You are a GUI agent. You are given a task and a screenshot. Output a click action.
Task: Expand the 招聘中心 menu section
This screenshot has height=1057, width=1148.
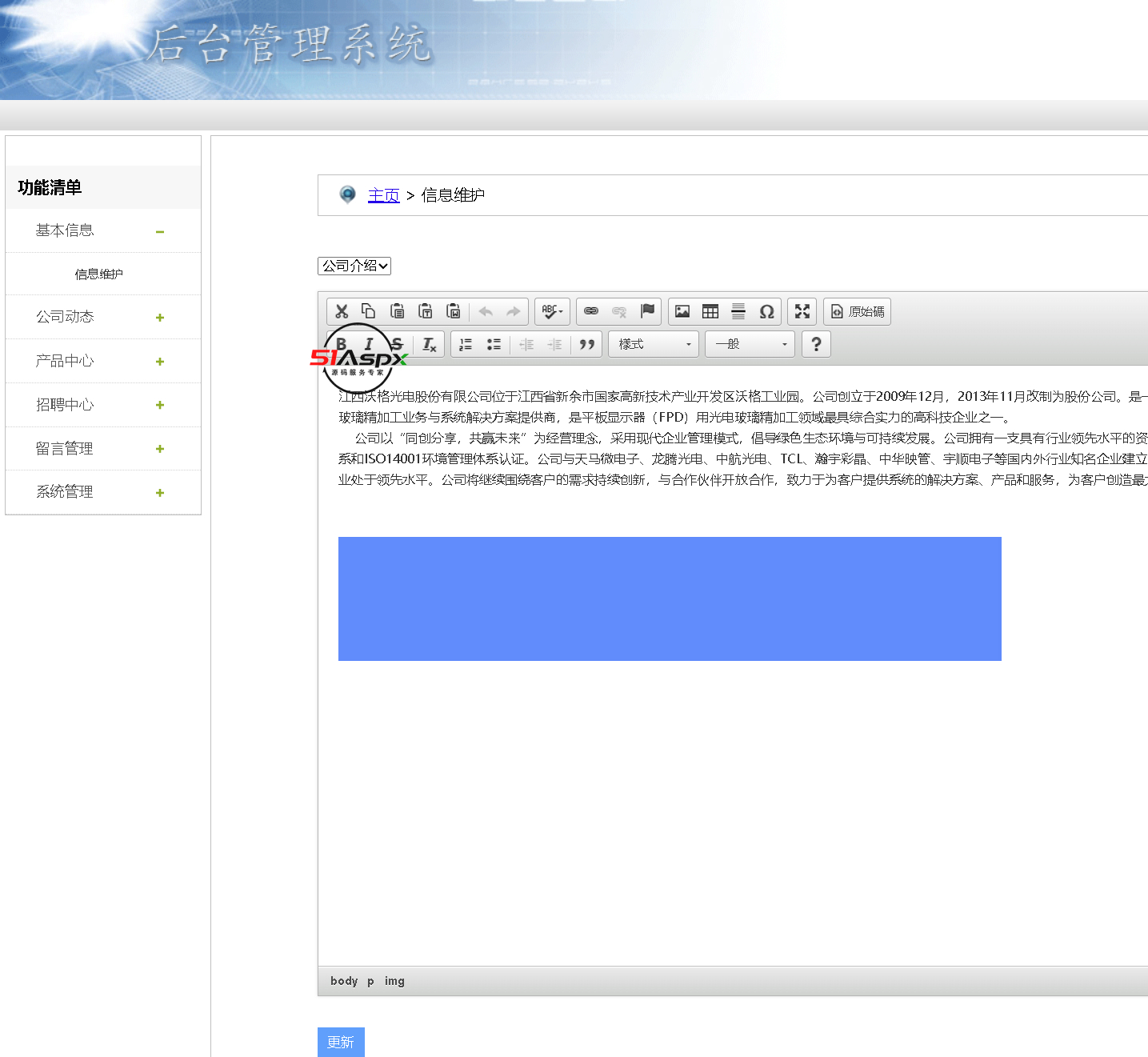tap(103, 405)
